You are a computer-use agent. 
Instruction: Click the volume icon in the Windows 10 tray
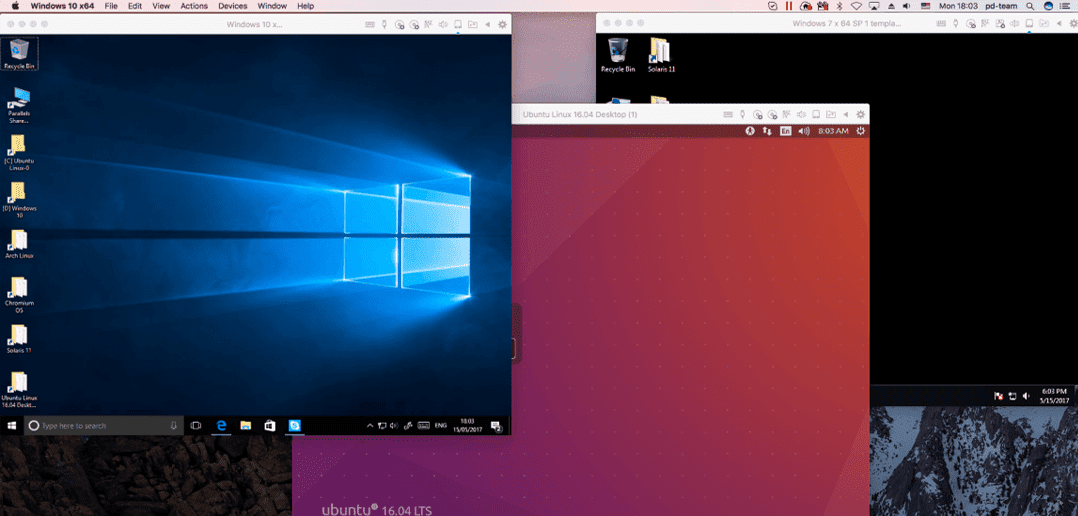click(394, 426)
